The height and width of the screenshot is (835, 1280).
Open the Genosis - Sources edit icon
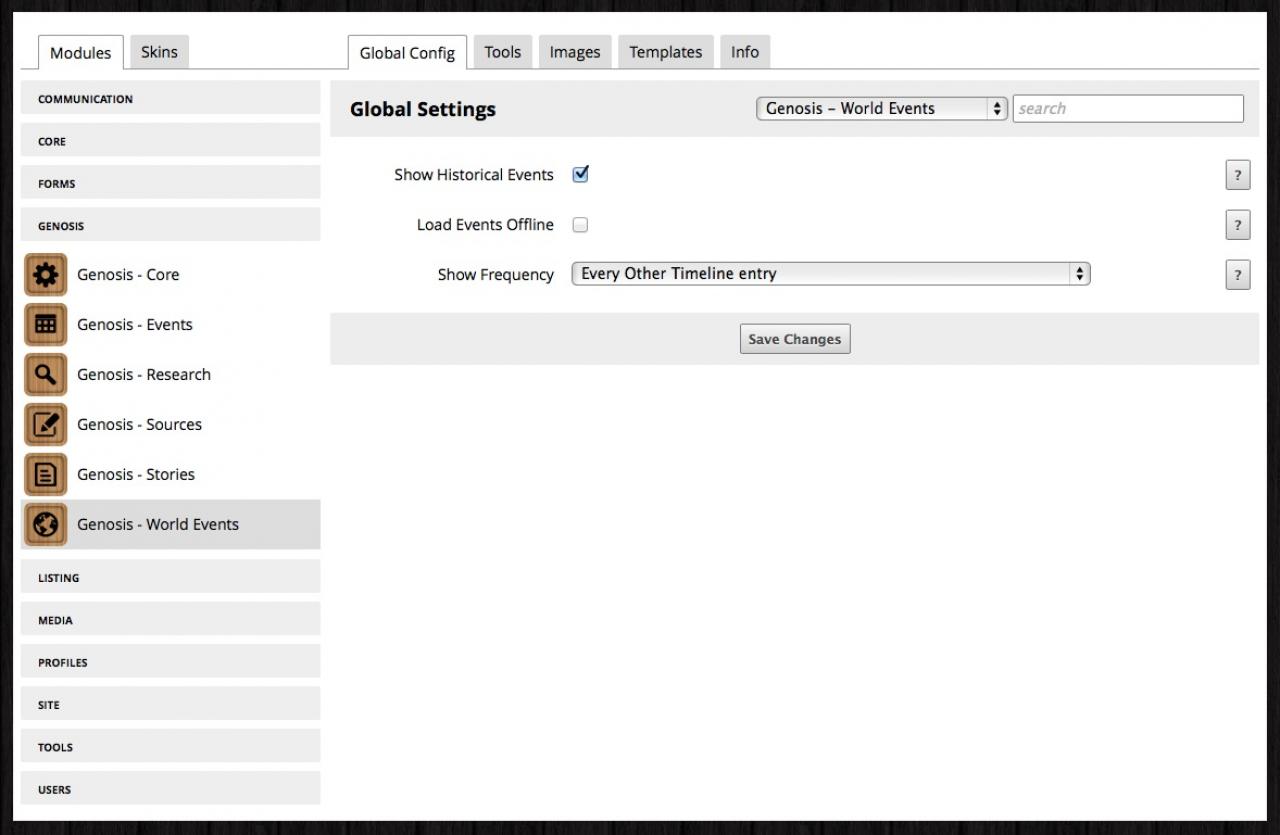46,425
